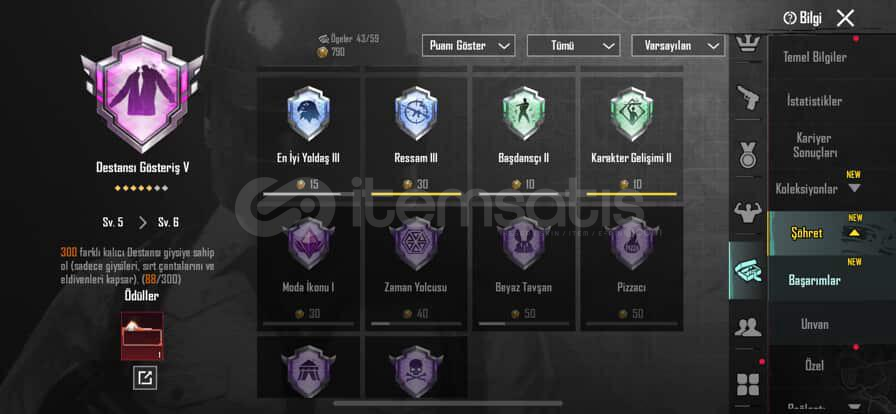
Task: Switch to the İstatistikler tab
Action: pyautogui.click(x=814, y=101)
